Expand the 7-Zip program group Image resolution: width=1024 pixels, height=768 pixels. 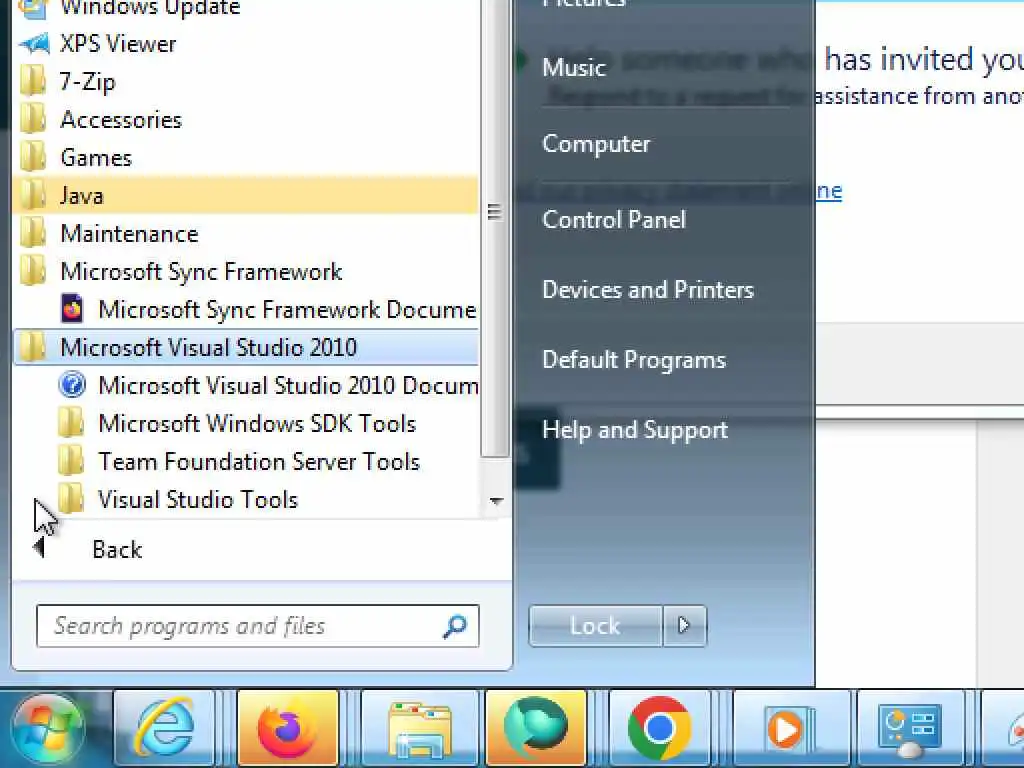pyautogui.click(x=246, y=82)
